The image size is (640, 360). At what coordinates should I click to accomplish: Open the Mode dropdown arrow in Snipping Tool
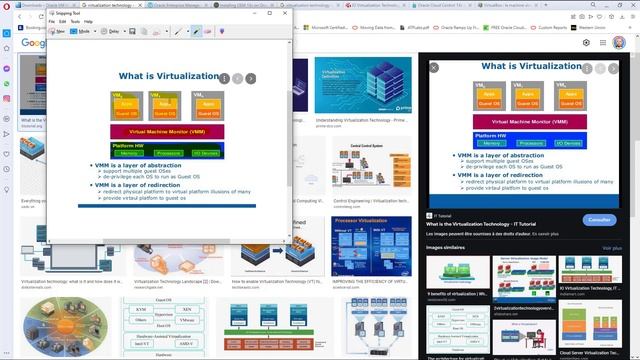point(95,31)
